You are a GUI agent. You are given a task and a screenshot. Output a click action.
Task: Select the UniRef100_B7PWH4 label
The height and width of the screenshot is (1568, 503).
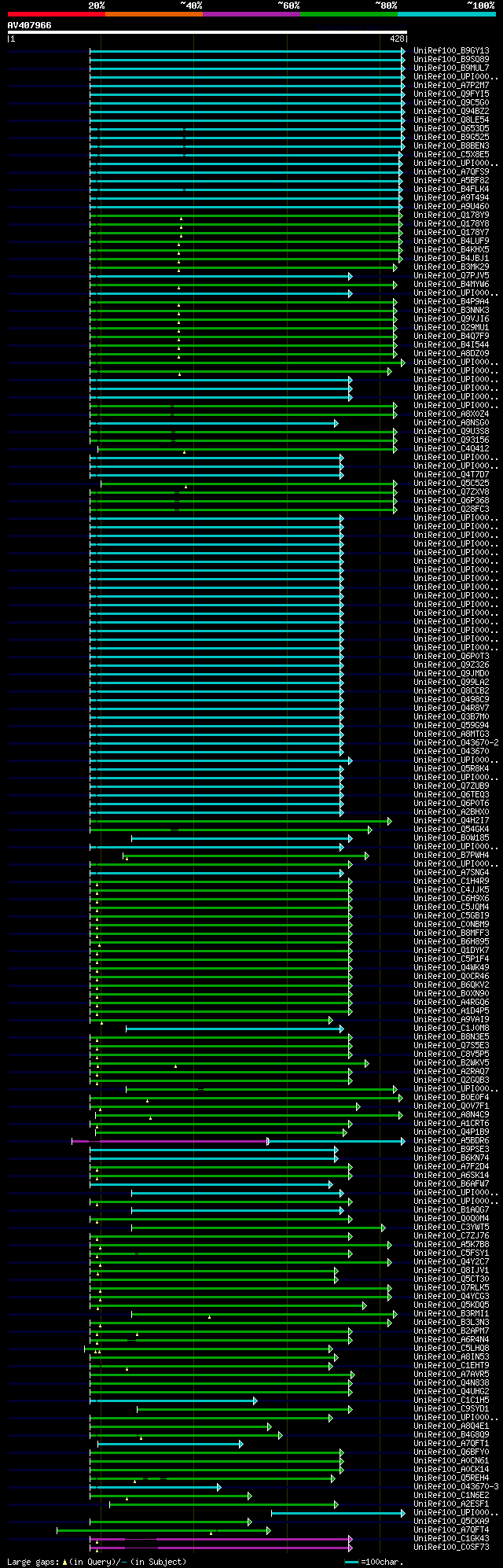(451, 856)
